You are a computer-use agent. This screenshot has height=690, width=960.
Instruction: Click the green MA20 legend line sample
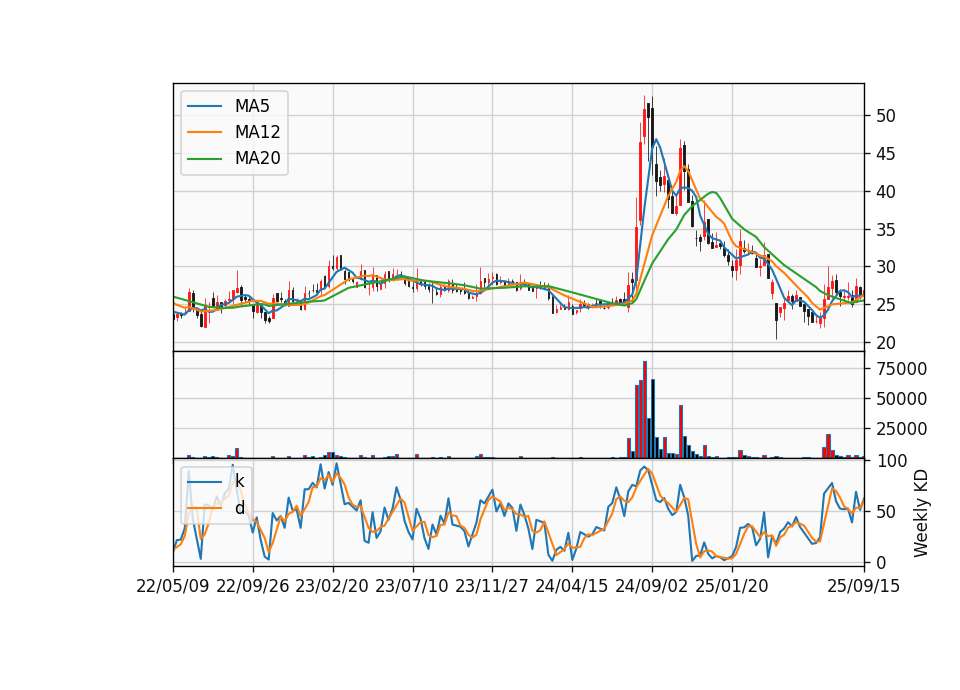click(204, 159)
